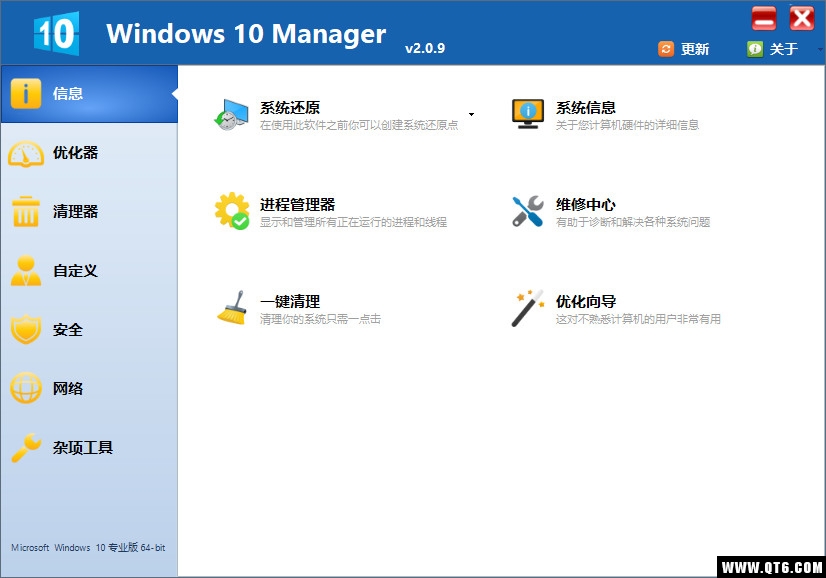Screen dimensions: 826x578
Task: Click the 系统还原 monitor-with-clock icon
Action: pyautogui.click(x=231, y=114)
